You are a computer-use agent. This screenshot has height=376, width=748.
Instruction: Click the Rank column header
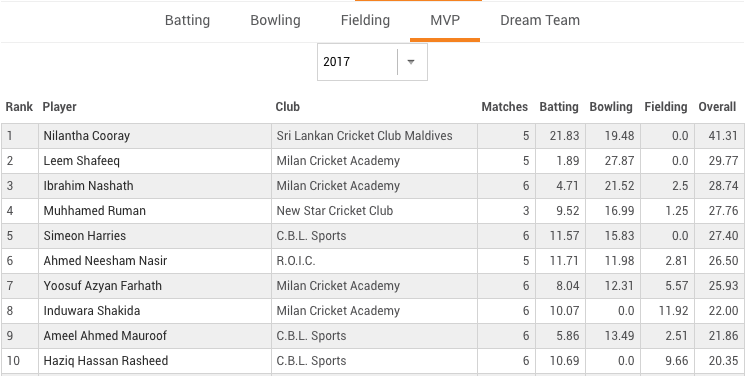point(19,106)
